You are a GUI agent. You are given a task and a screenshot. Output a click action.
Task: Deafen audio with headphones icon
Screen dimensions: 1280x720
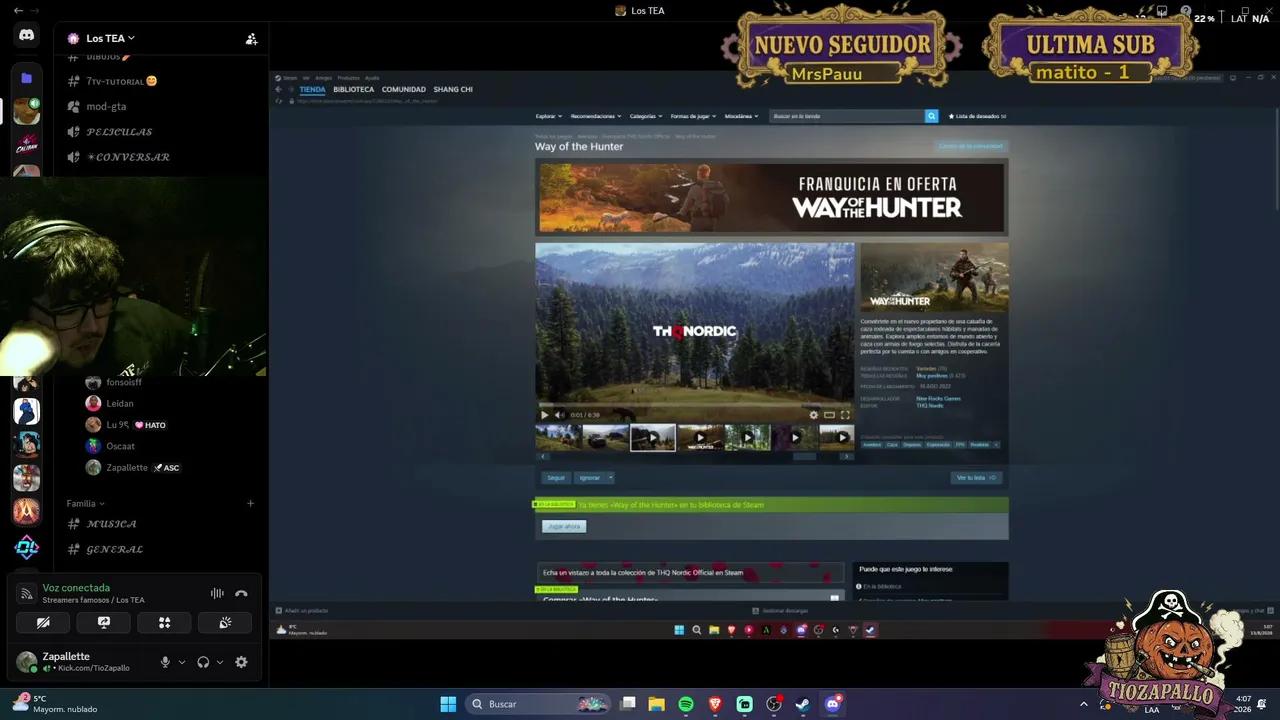pos(203,662)
